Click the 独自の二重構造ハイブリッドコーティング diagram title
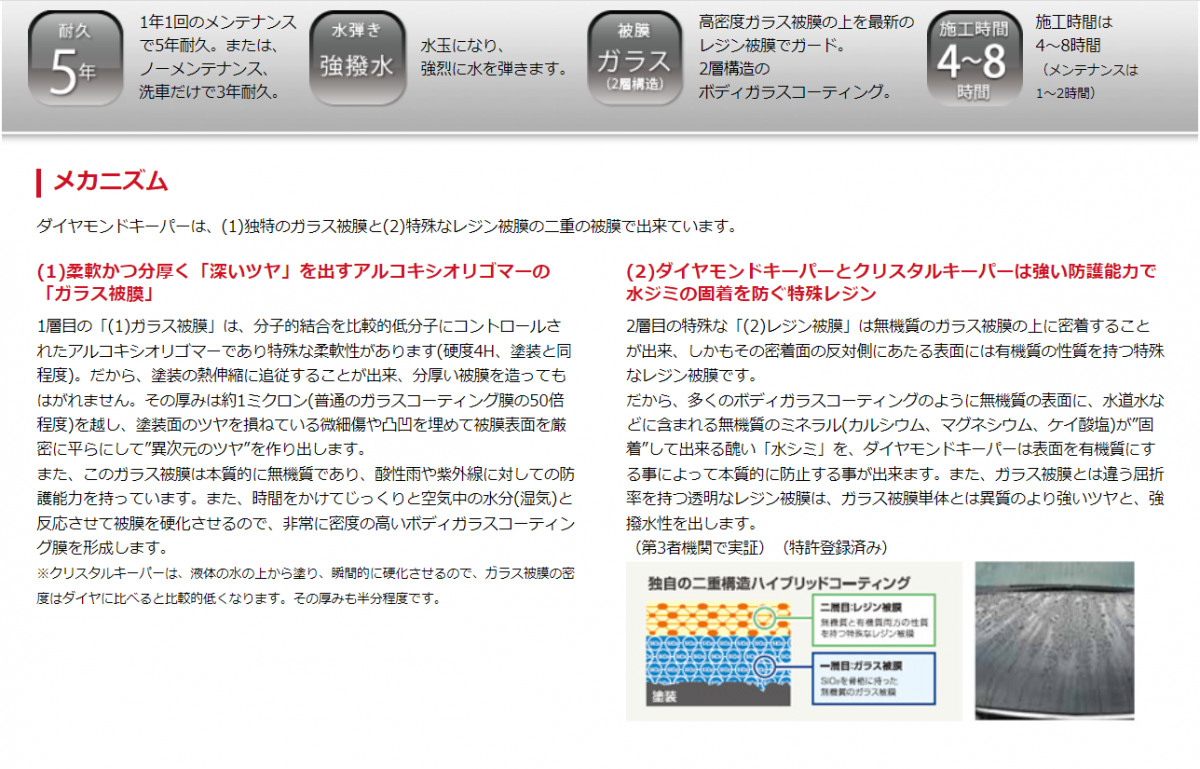 click(778, 582)
